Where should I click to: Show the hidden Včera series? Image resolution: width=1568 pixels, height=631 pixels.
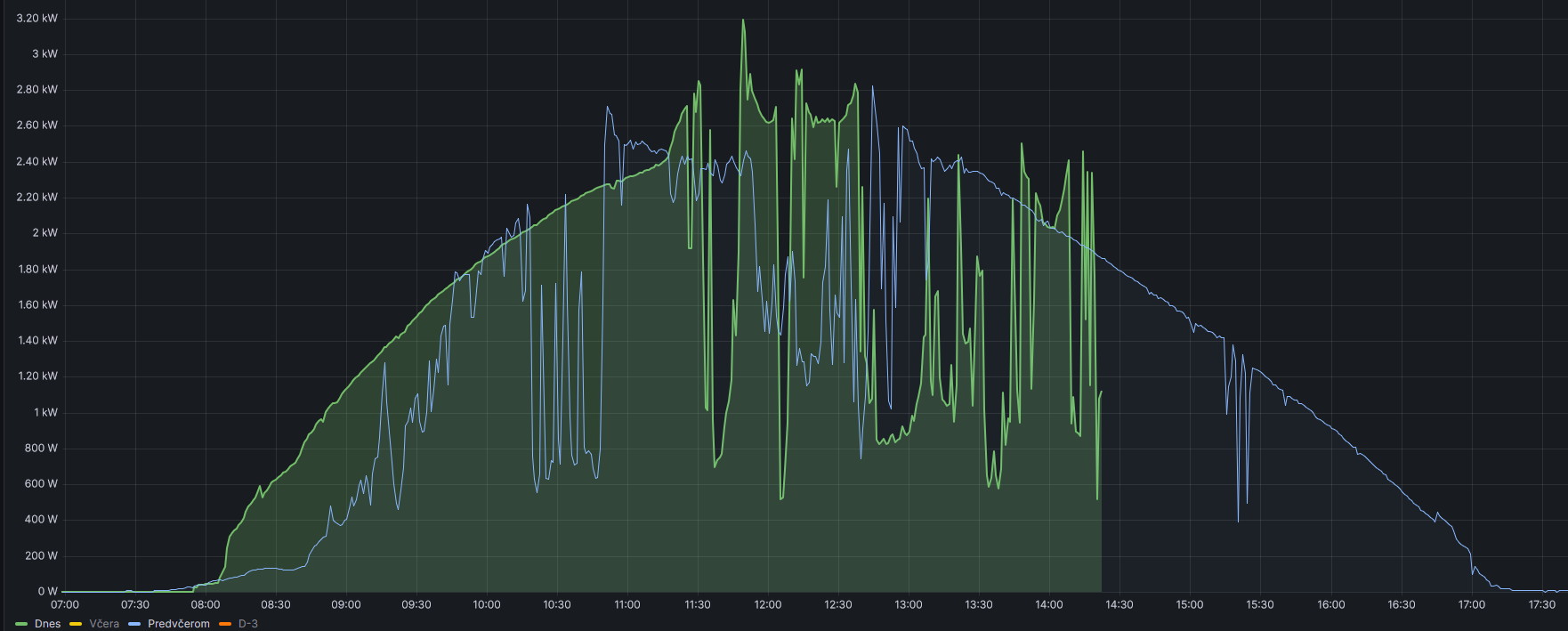(x=104, y=624)
